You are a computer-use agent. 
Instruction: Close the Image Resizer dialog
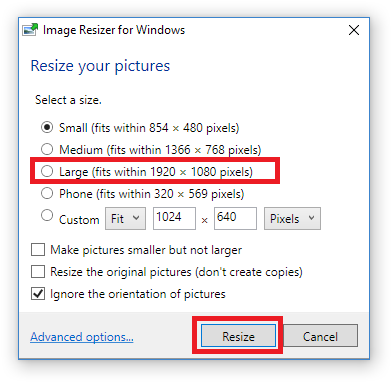(x=354, y=30)
